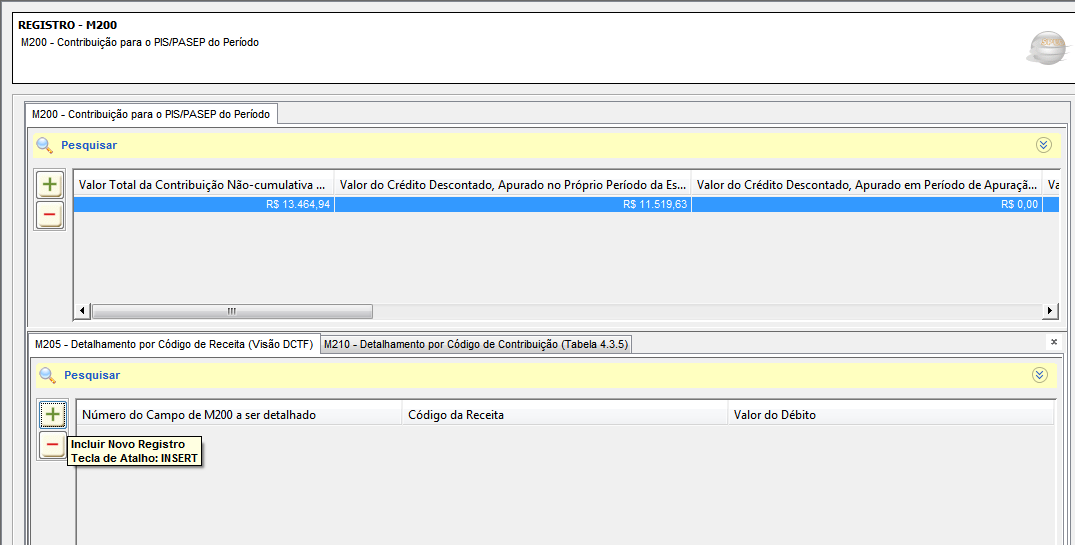Click magnifier icon in M200 Pesquisar bar
Image resolution: width=1075 pixels, height=545 pixels.
45,145
